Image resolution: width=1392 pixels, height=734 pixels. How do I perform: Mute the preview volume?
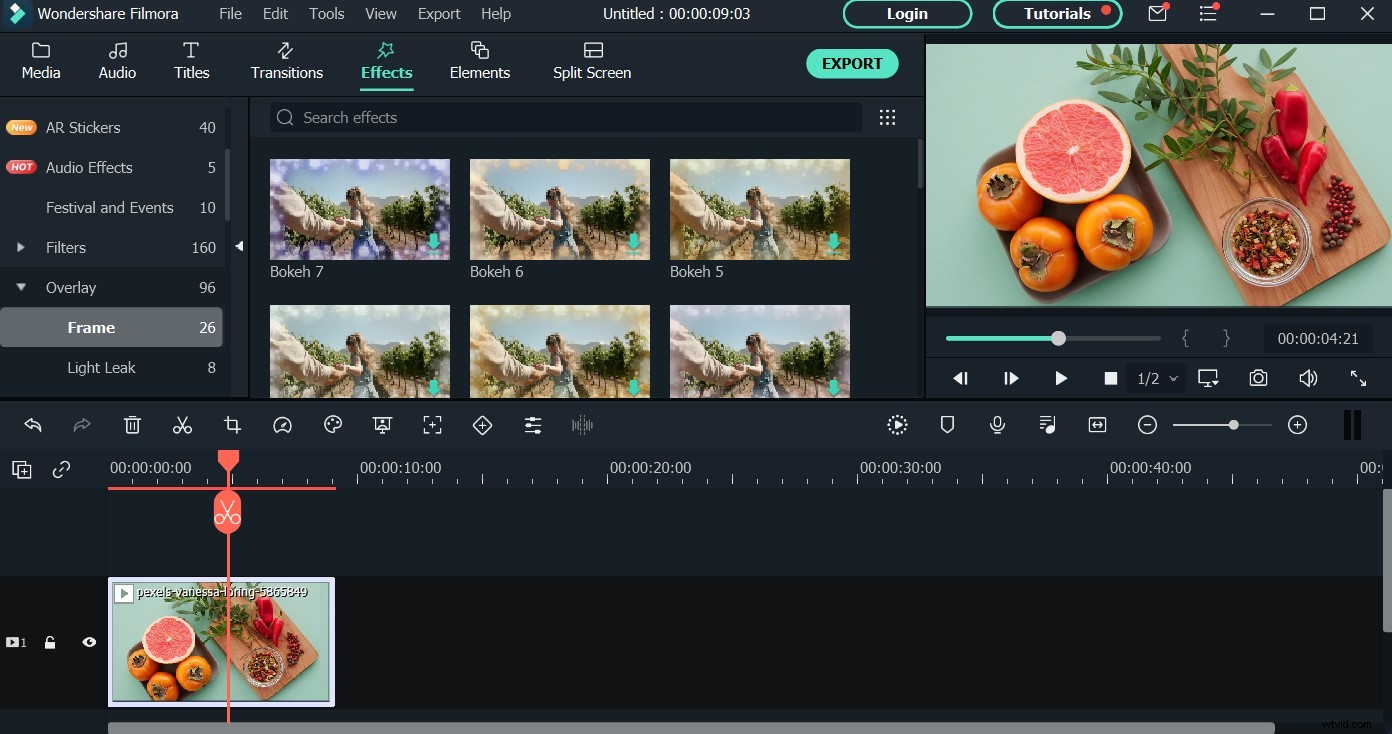1308,378
